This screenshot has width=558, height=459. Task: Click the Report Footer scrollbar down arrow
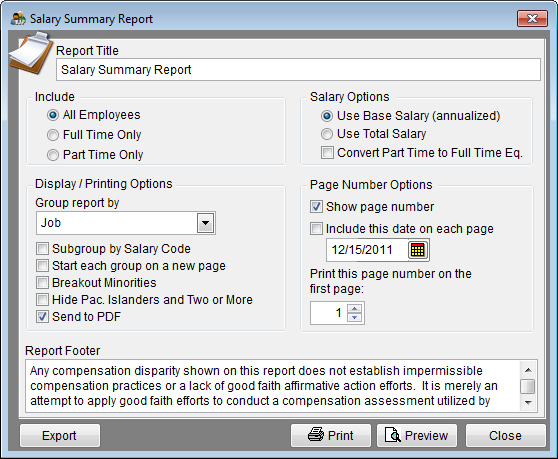click(528, 403)
